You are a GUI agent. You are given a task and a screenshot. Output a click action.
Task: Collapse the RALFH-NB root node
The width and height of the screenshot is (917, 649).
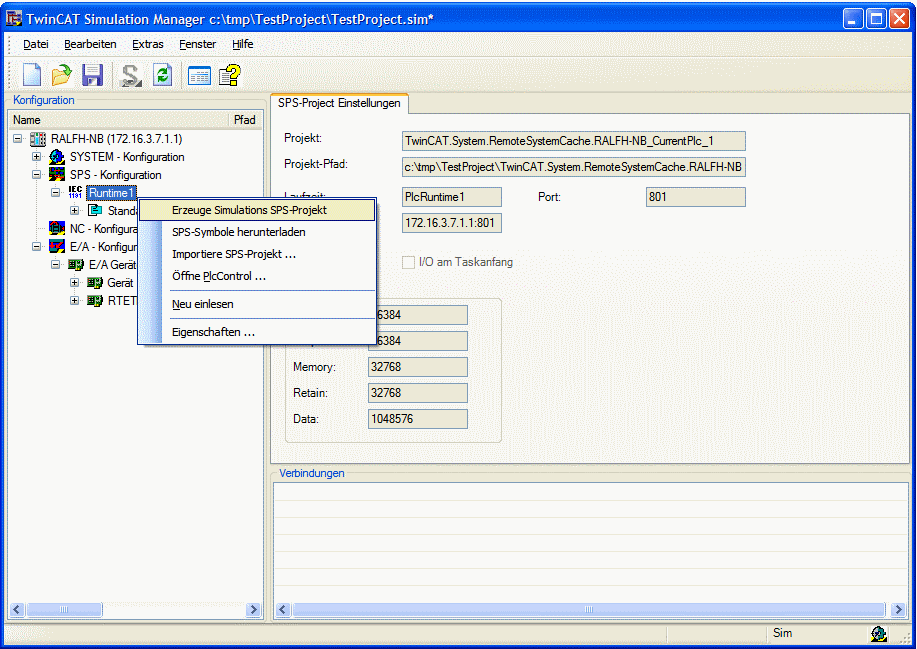18,139
